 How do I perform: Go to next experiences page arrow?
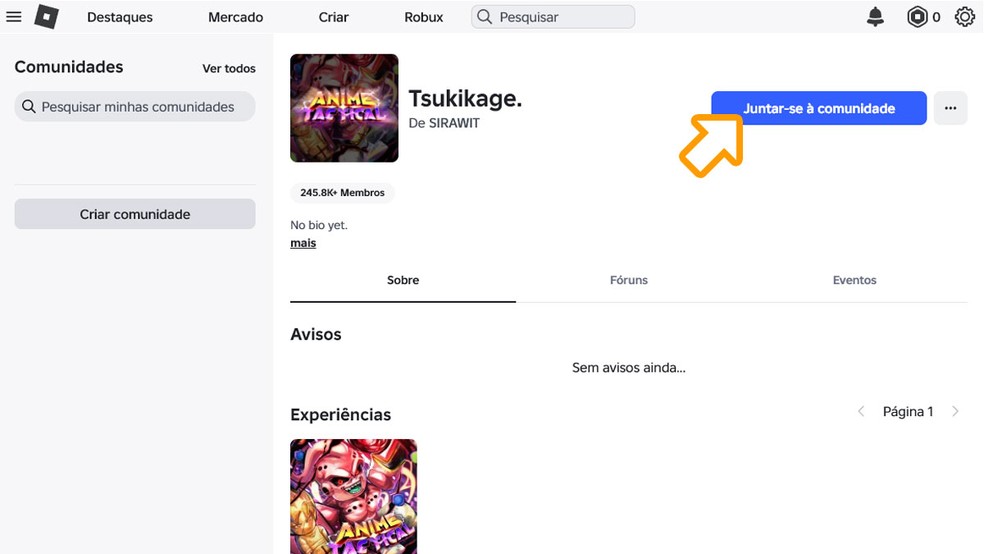[x=955, y=412]
